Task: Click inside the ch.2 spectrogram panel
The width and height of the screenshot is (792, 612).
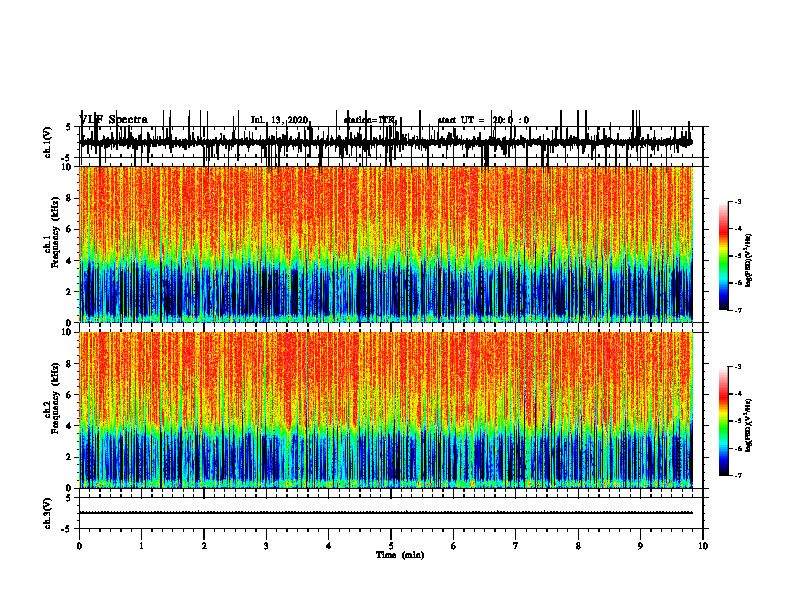Action: [x=385, y=410]
